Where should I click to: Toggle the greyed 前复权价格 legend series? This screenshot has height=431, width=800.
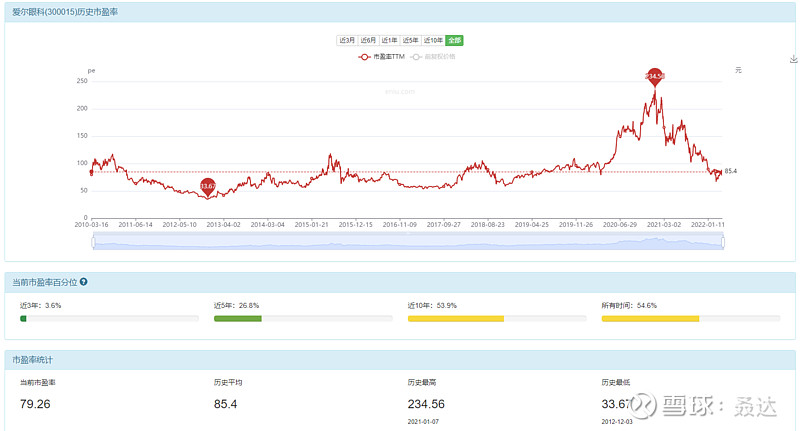click(x=433, y=57)
